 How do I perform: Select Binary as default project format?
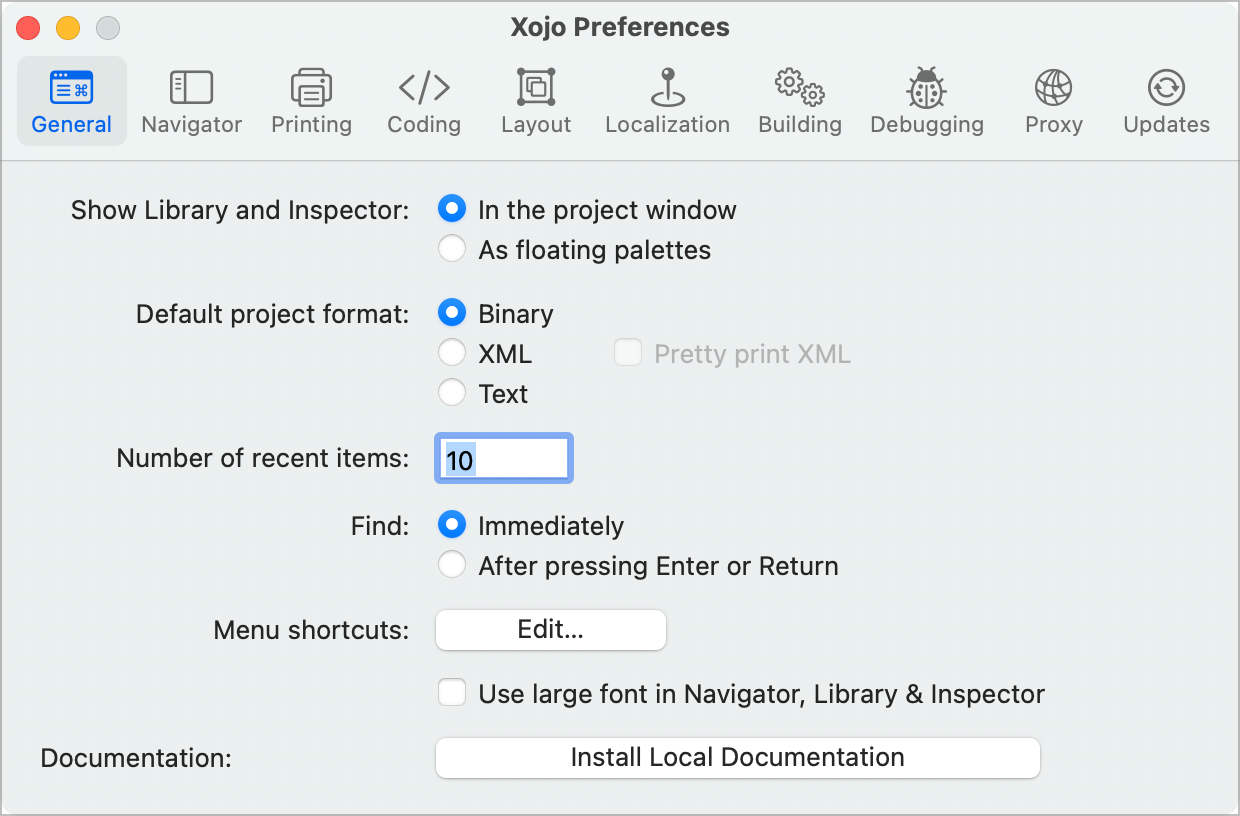(x=452, y=314)
